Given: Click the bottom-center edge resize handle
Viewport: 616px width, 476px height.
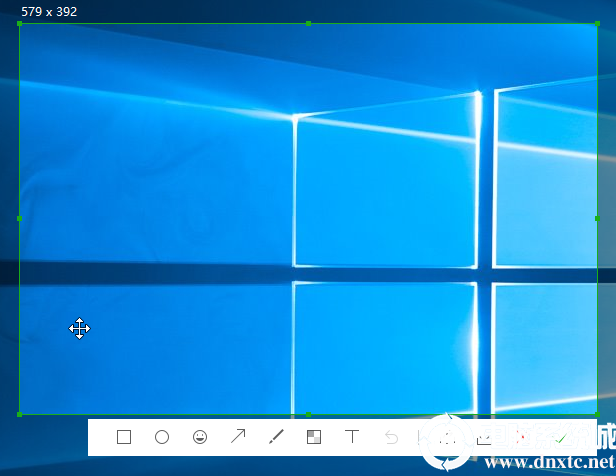Looking at the screenshot, I should (x=308, y=414).
